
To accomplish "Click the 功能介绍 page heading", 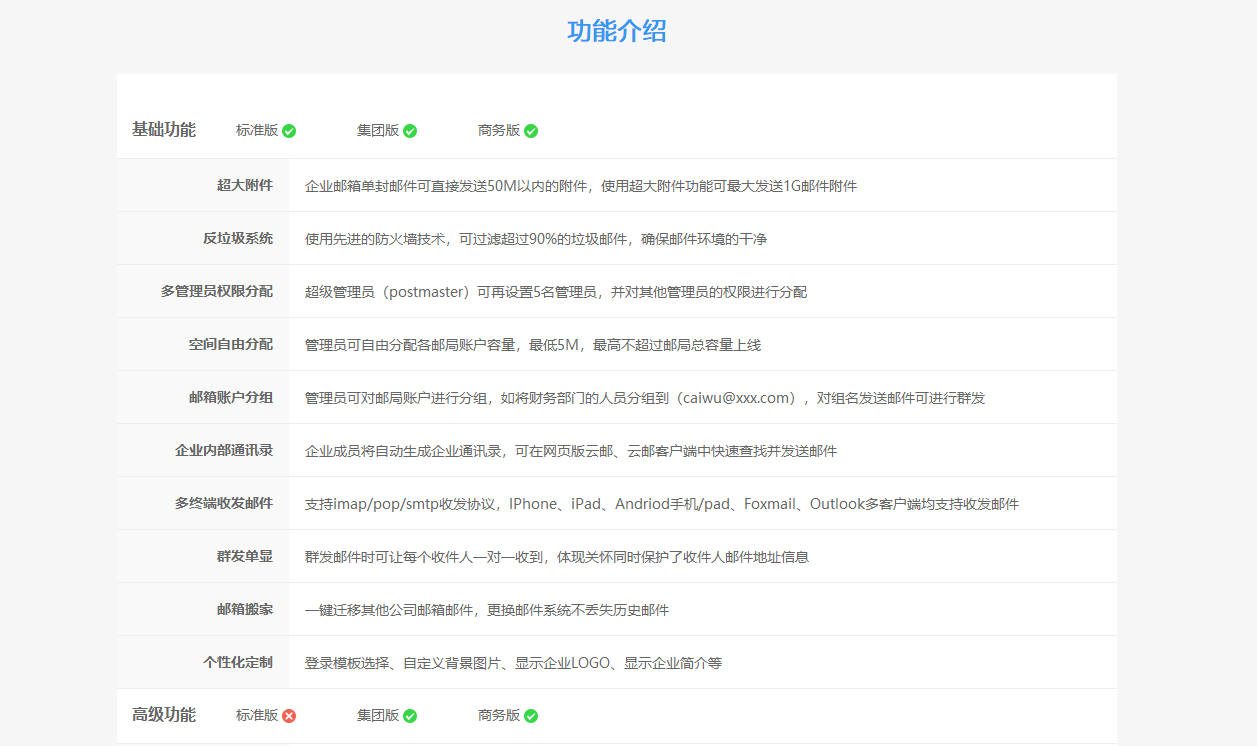I will pyautogui.click(x=616, y=31).
